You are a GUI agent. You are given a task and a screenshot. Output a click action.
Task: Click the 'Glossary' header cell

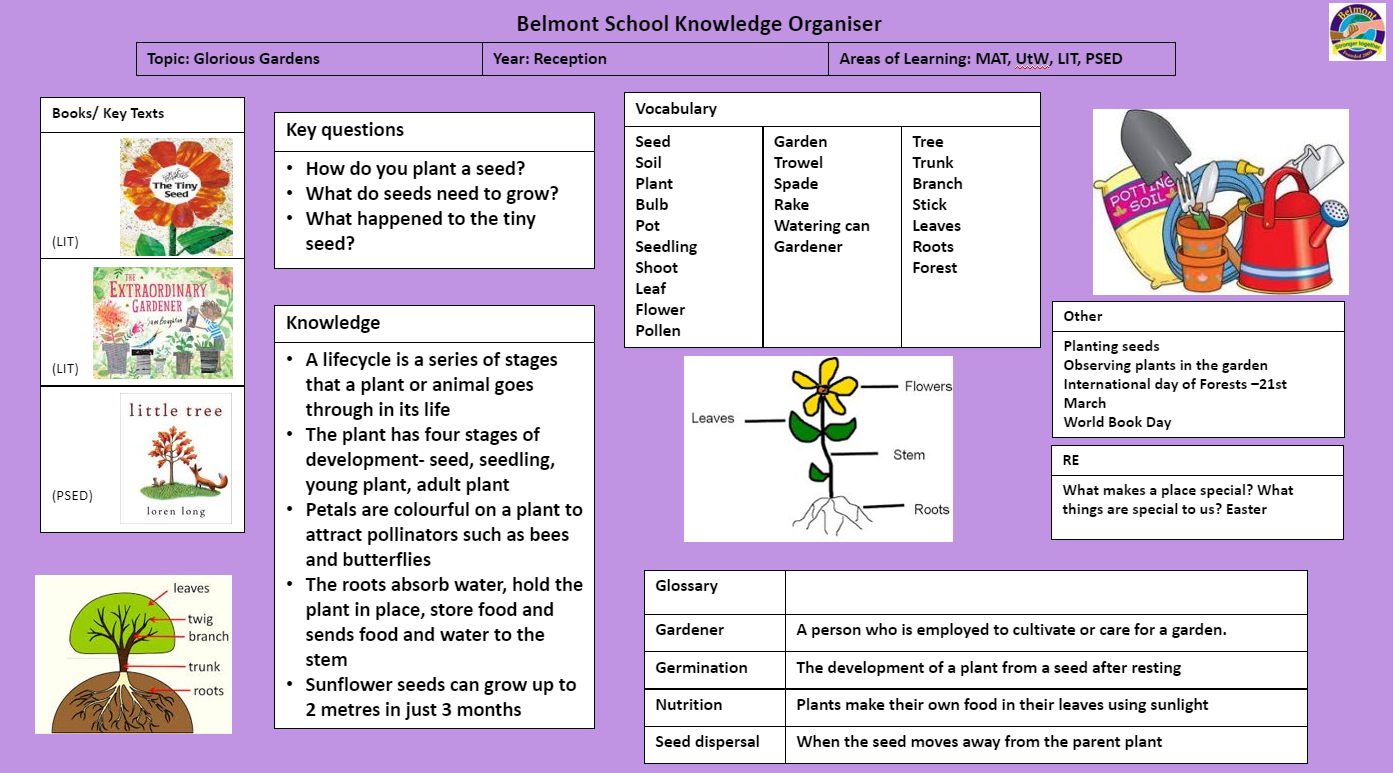(x=715, y=593)
